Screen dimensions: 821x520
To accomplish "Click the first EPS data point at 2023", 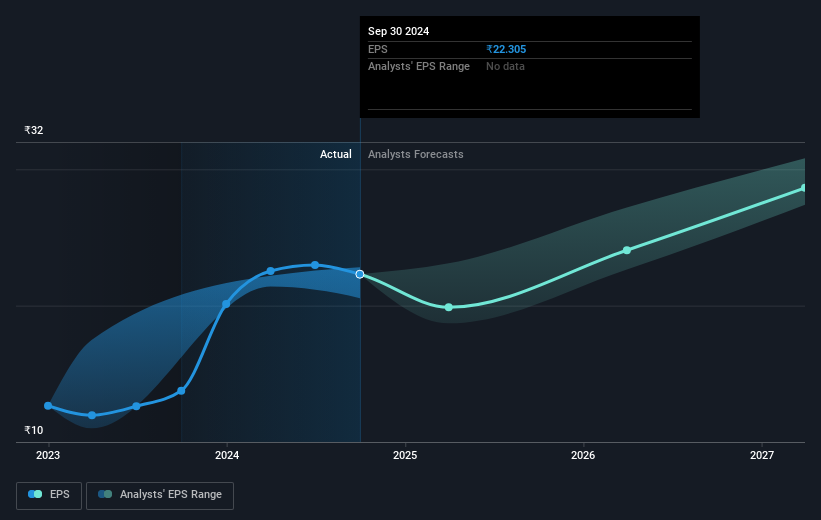I will (x=48, y=406).
